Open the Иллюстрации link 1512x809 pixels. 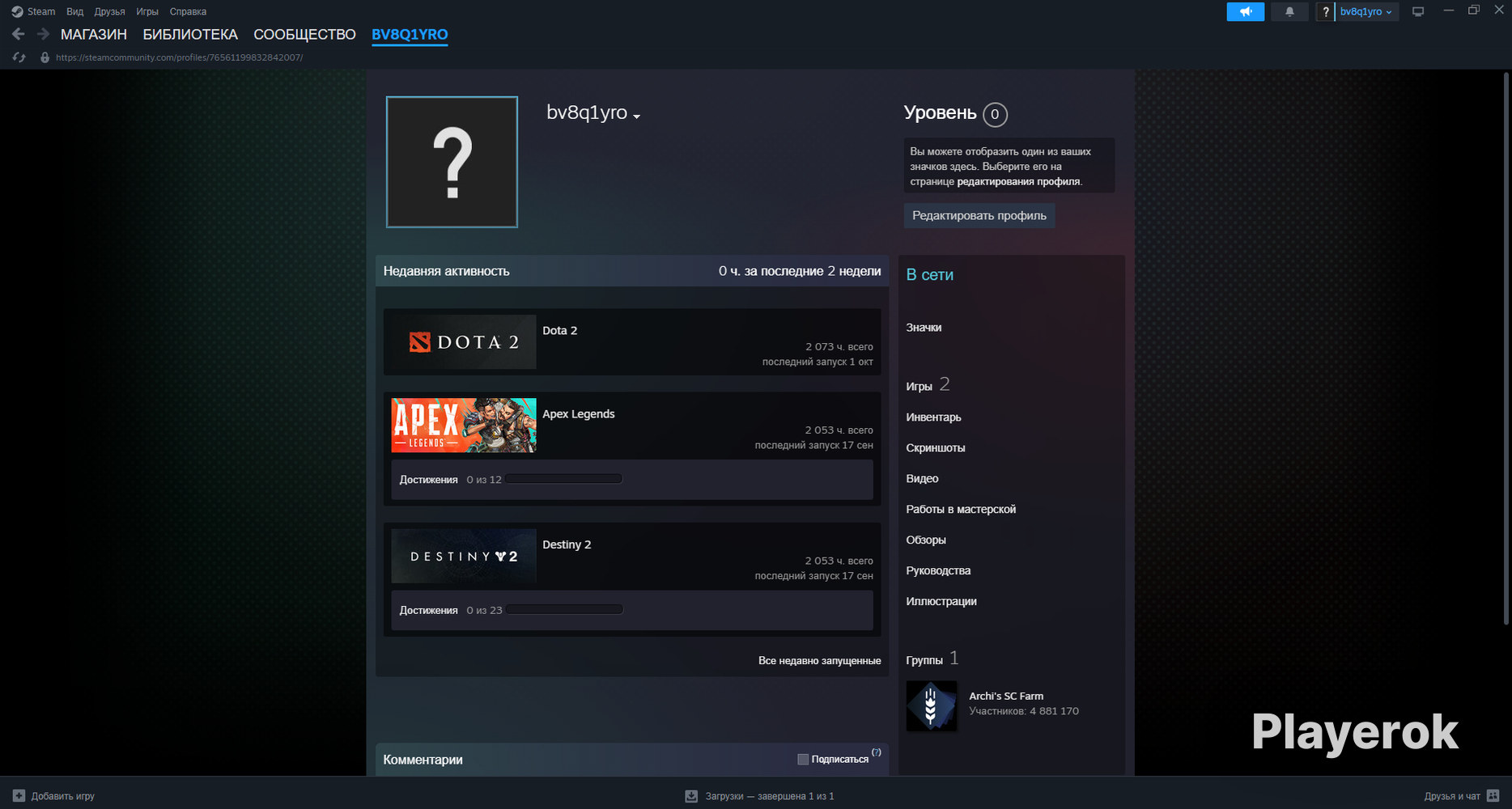[x=941, y=602]
